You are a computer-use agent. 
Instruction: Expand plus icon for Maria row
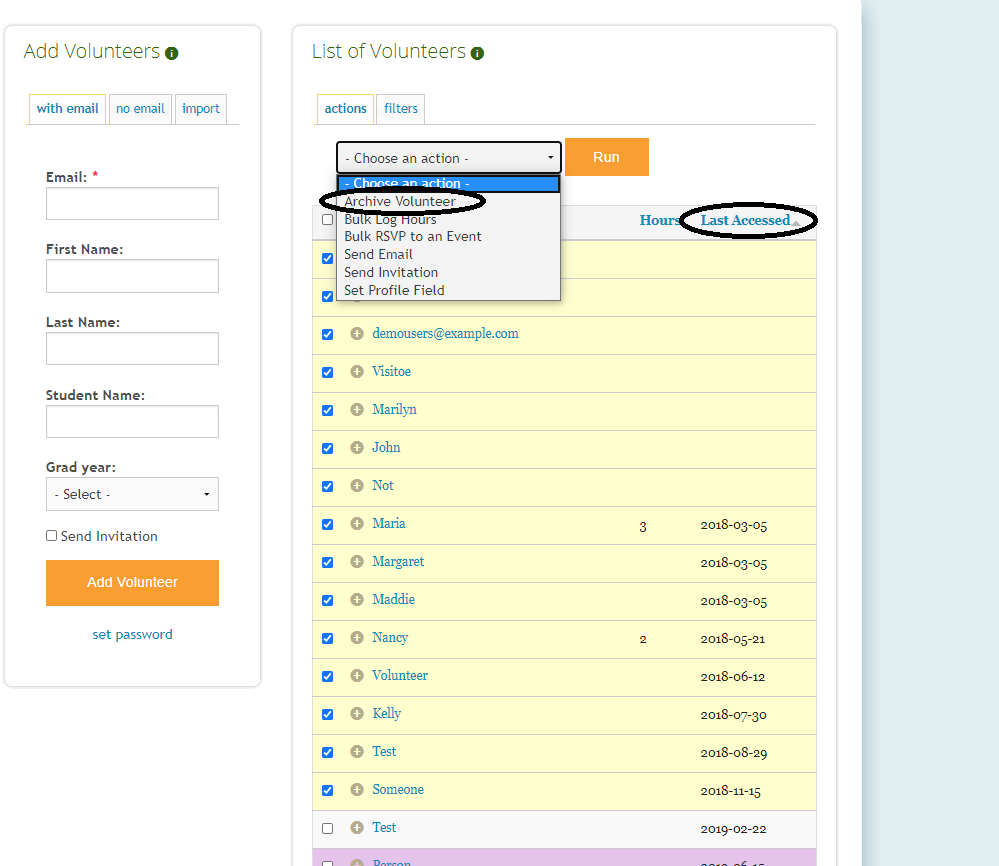click(x=357, y=524)
